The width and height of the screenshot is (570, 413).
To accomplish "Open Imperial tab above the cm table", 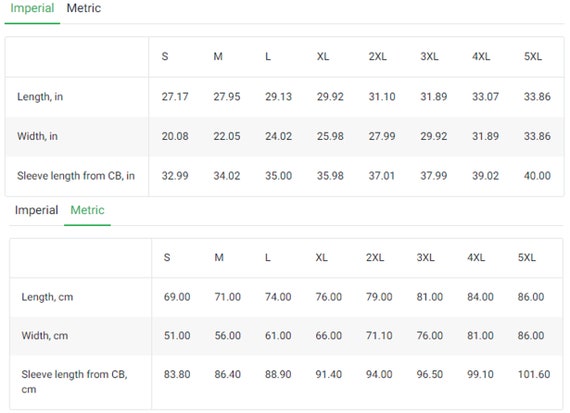I will [36, 210].
